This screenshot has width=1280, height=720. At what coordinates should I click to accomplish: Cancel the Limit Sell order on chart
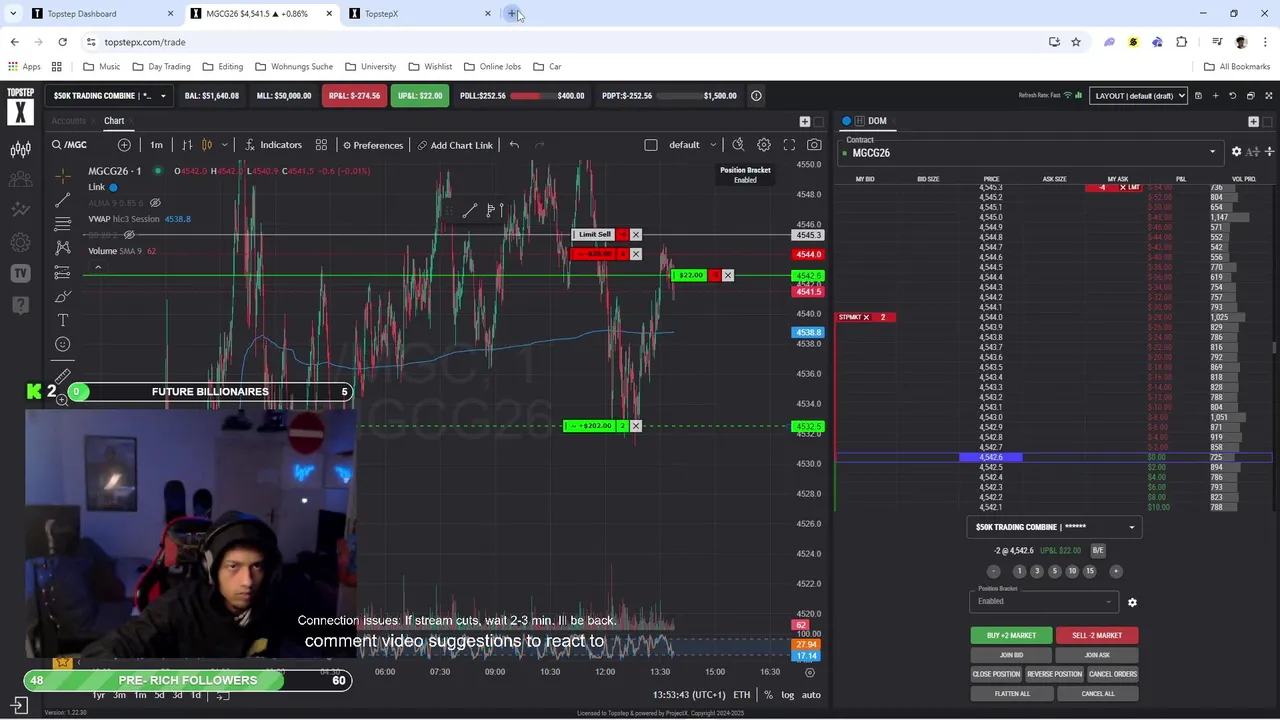636,235
